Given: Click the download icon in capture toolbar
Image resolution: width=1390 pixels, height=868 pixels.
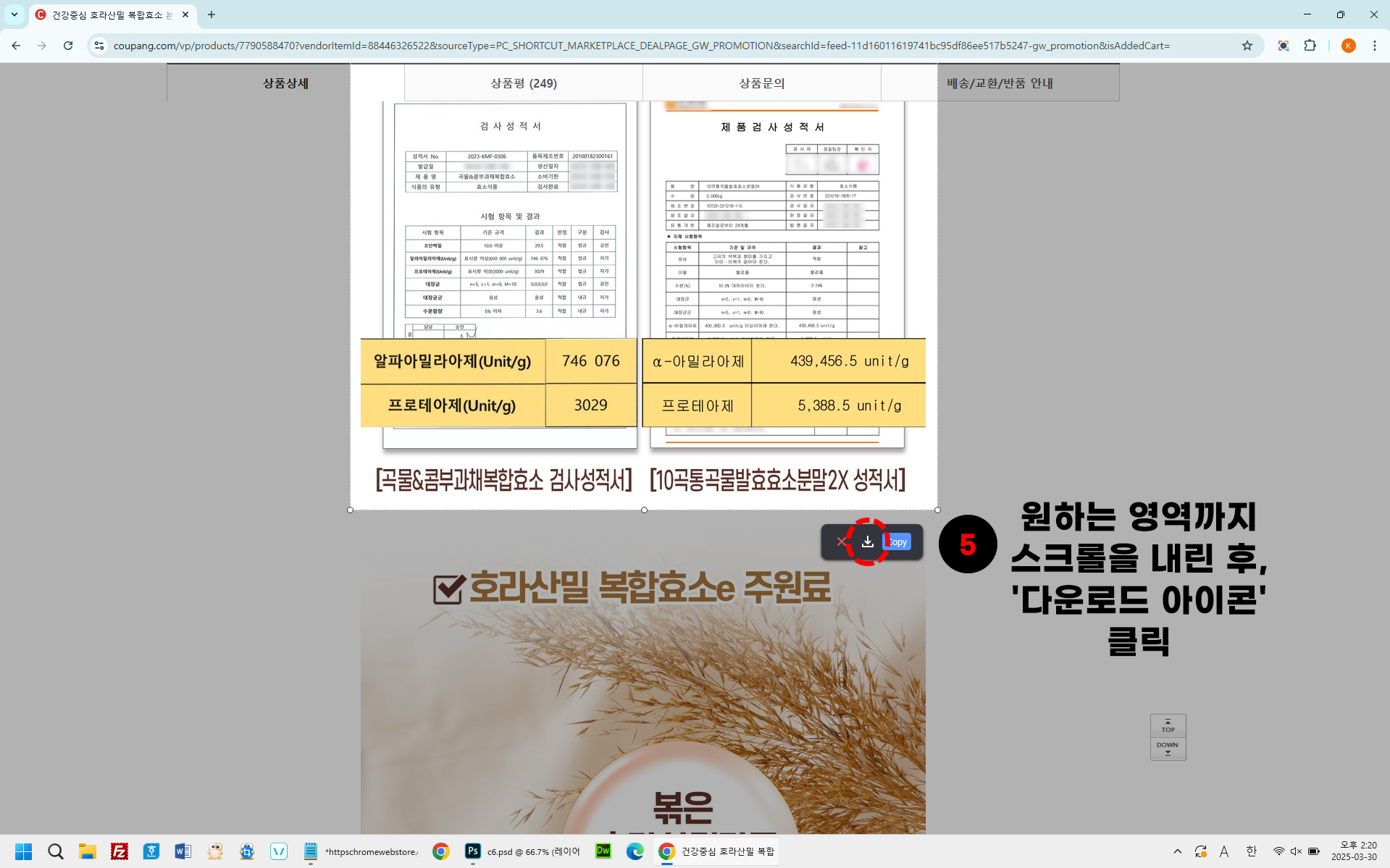Looking at the screenshot, I should pyautogui.click(x=867, y=542).
